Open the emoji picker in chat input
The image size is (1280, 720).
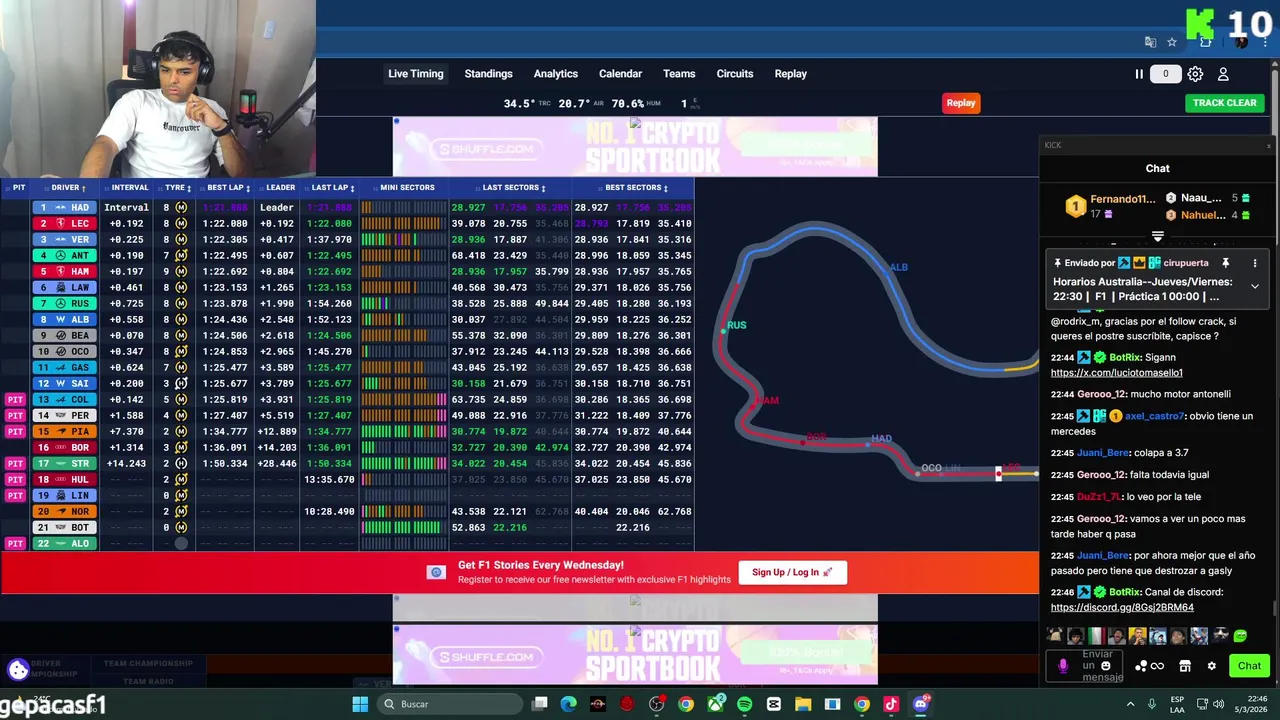[1105, 666]
